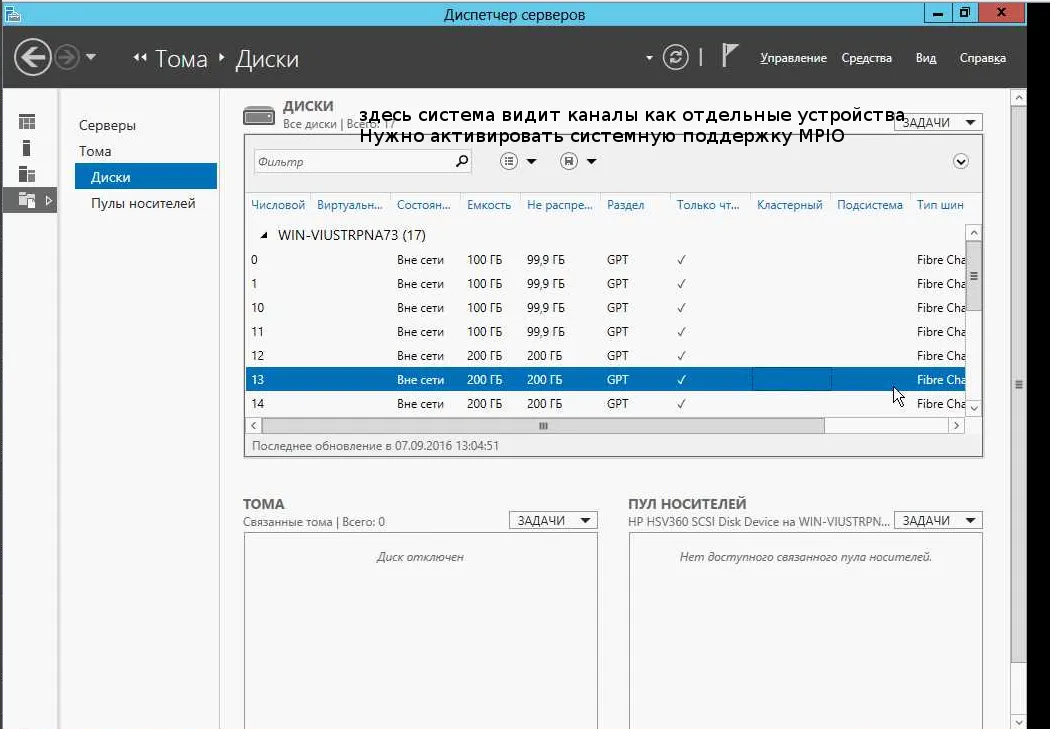Open the notifications flag icon
The height and width of the screenshot is (729, 1050).
pyautogui.click(x=729, y=56)
